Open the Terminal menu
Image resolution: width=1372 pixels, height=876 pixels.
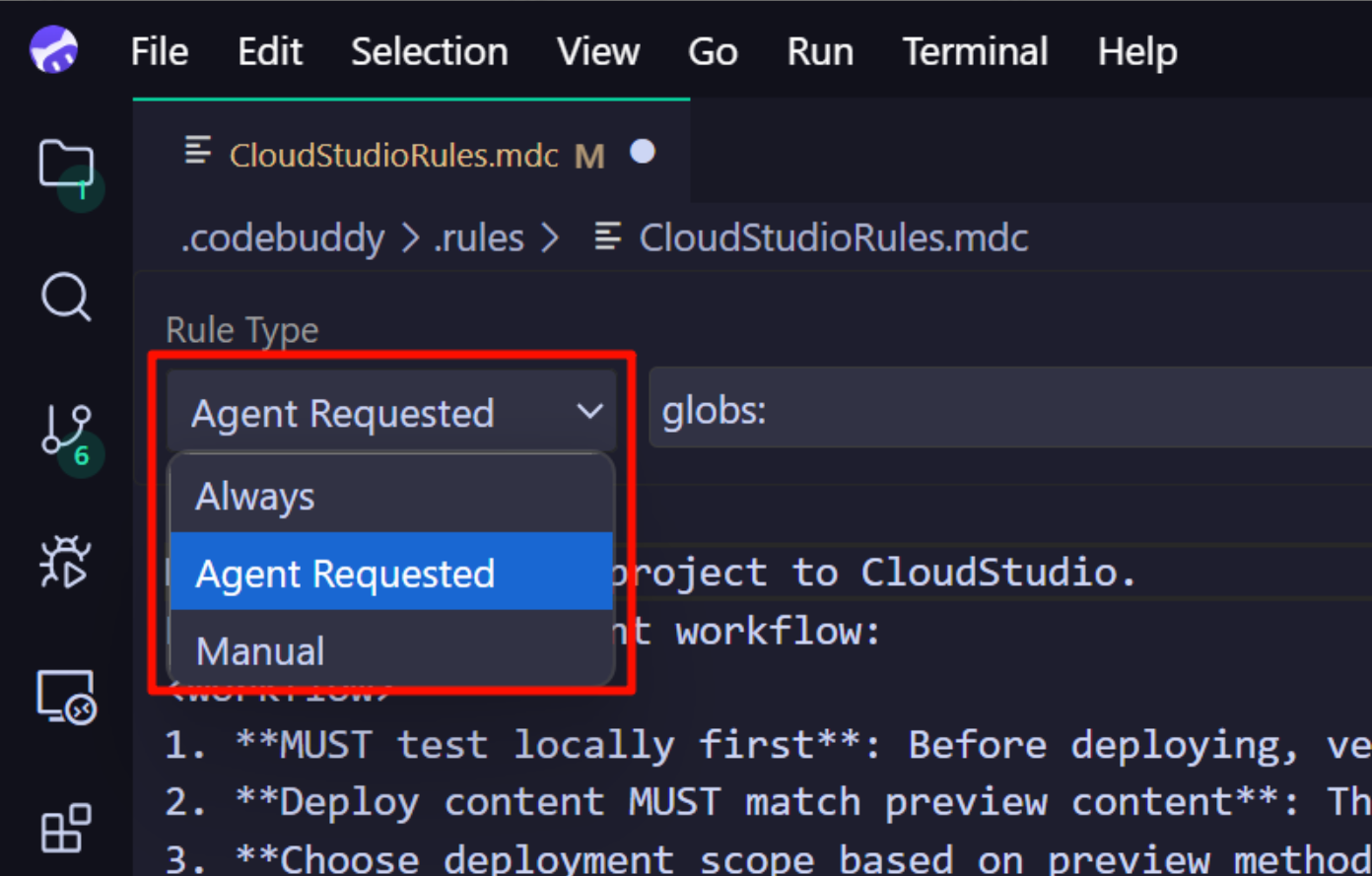click(974, 51)
